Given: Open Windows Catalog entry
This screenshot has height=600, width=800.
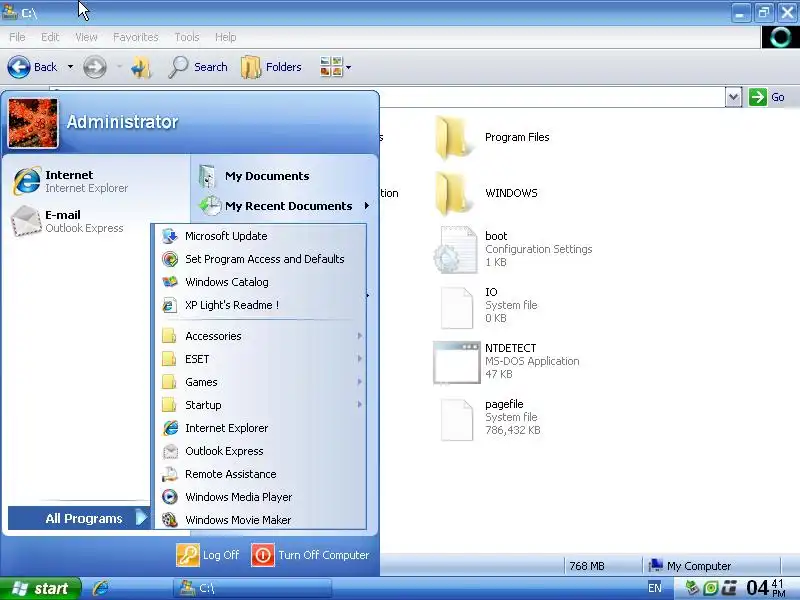Looking at the screenshot, I should pos(260,282).
